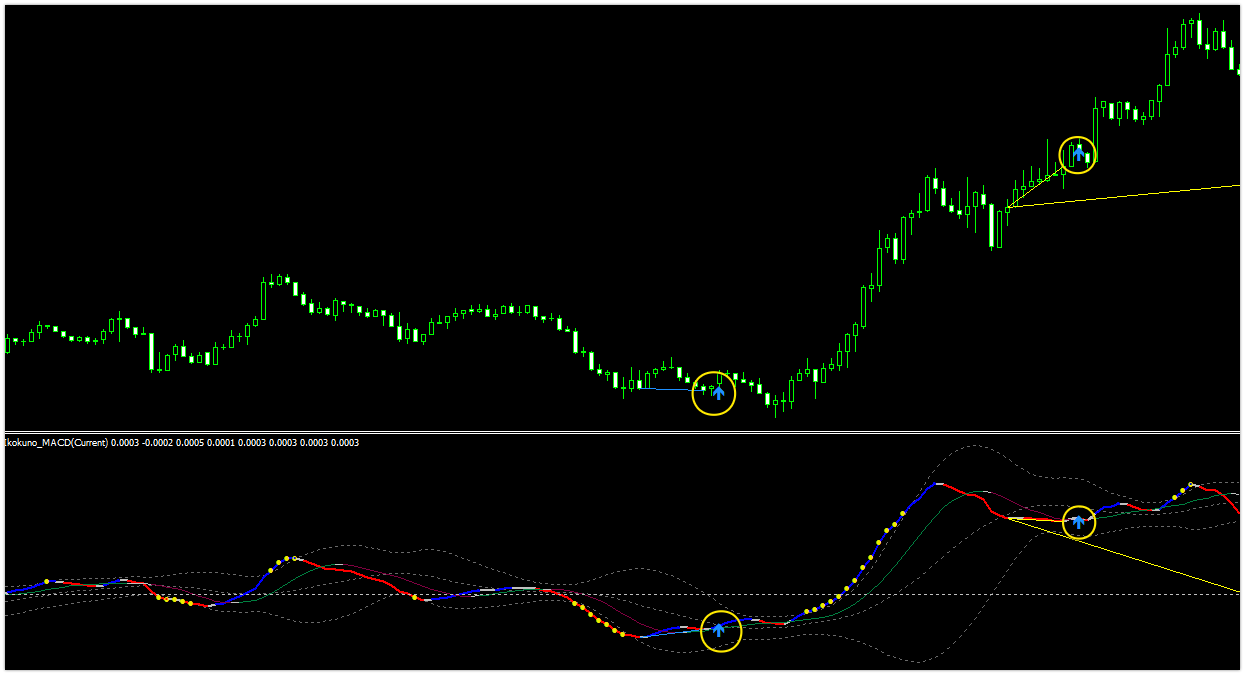This screenshot has height=675, width=1245.
Task: Select the blue up arrow beside the price chart's lowest candles
Action: (x=718, y=391)
